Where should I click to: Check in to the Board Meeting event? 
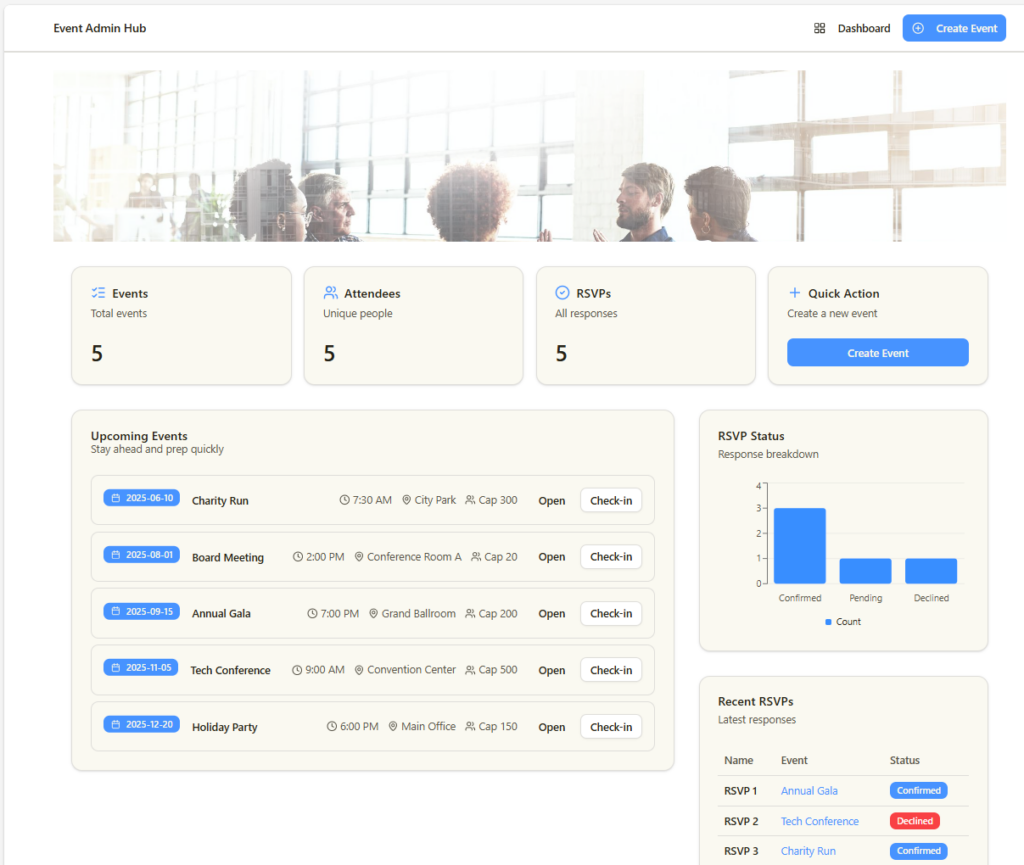tap(611, 557)
